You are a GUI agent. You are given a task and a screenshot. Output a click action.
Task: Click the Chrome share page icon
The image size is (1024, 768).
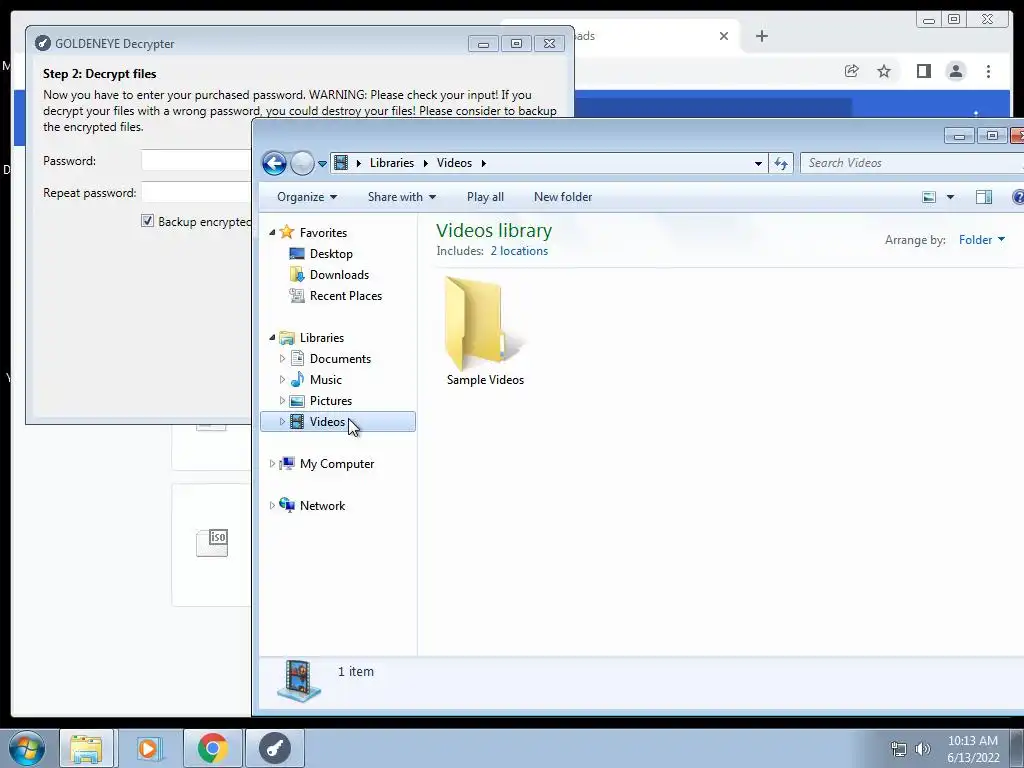click(x=851, y=71)
